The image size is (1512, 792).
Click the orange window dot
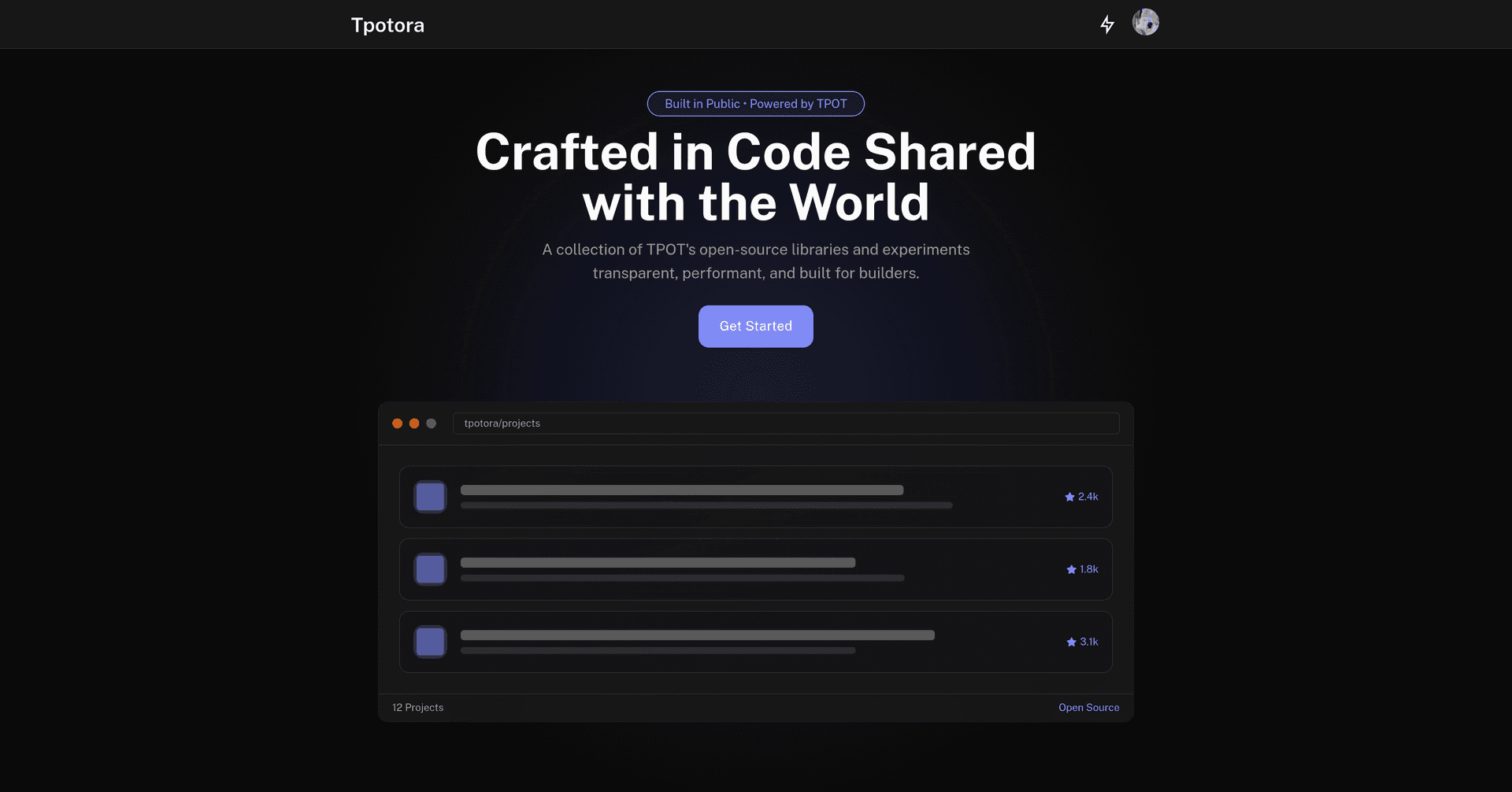(x=414, y=424)
